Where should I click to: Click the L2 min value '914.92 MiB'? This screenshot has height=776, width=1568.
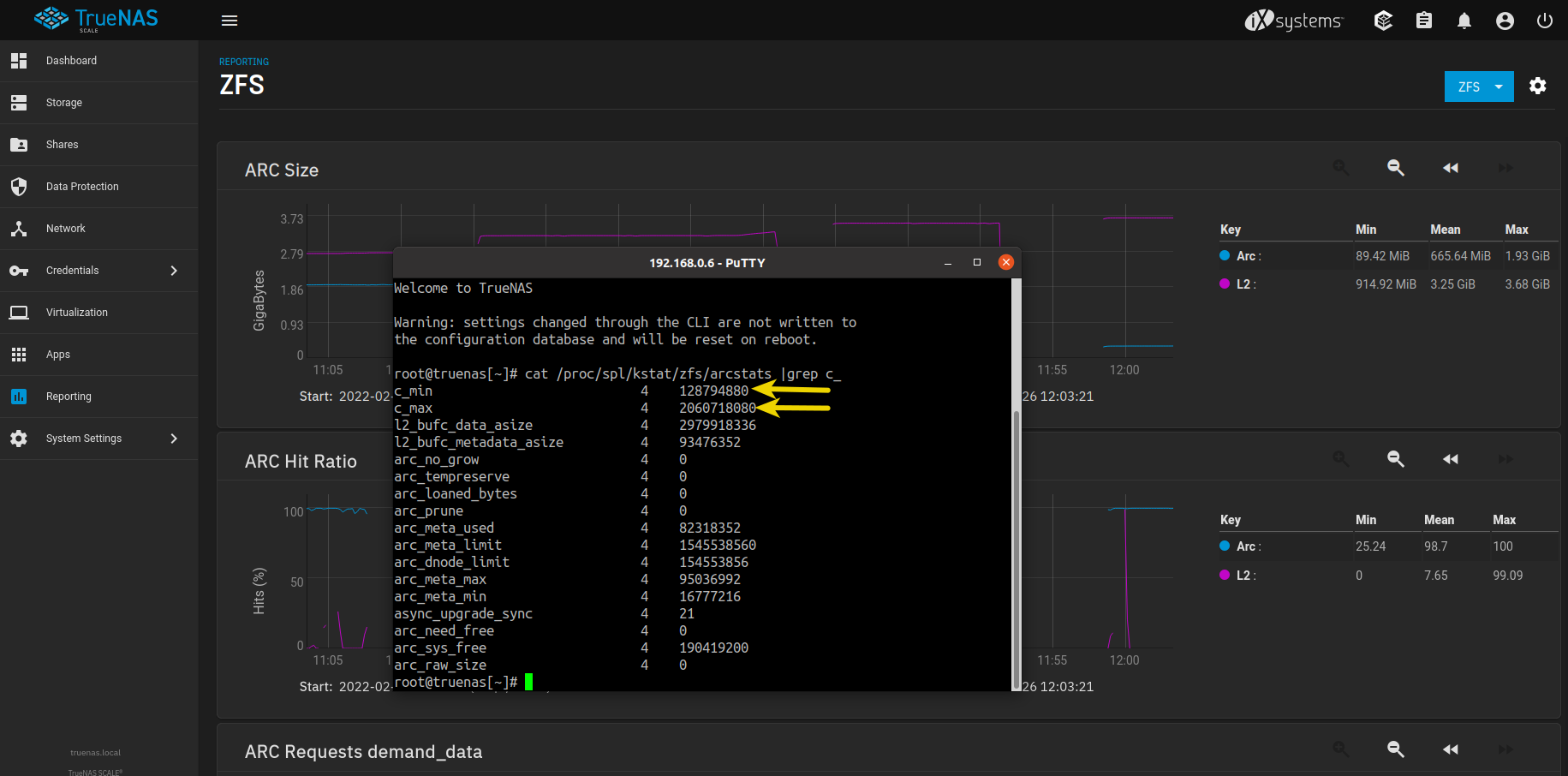pos(1386,284)
